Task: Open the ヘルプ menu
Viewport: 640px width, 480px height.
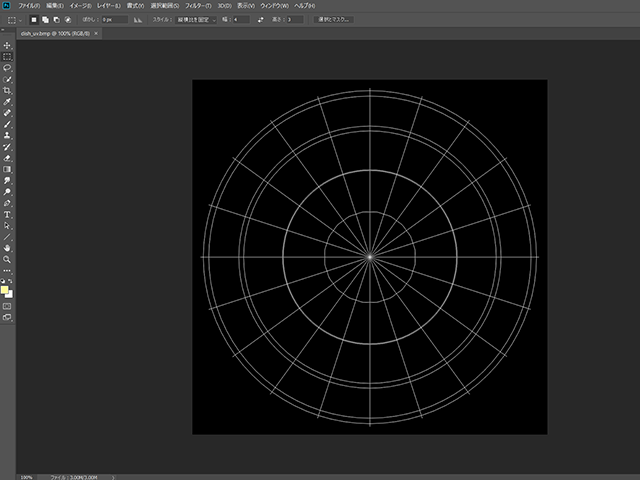Action: pyautogui.click(x=304, y=6)
